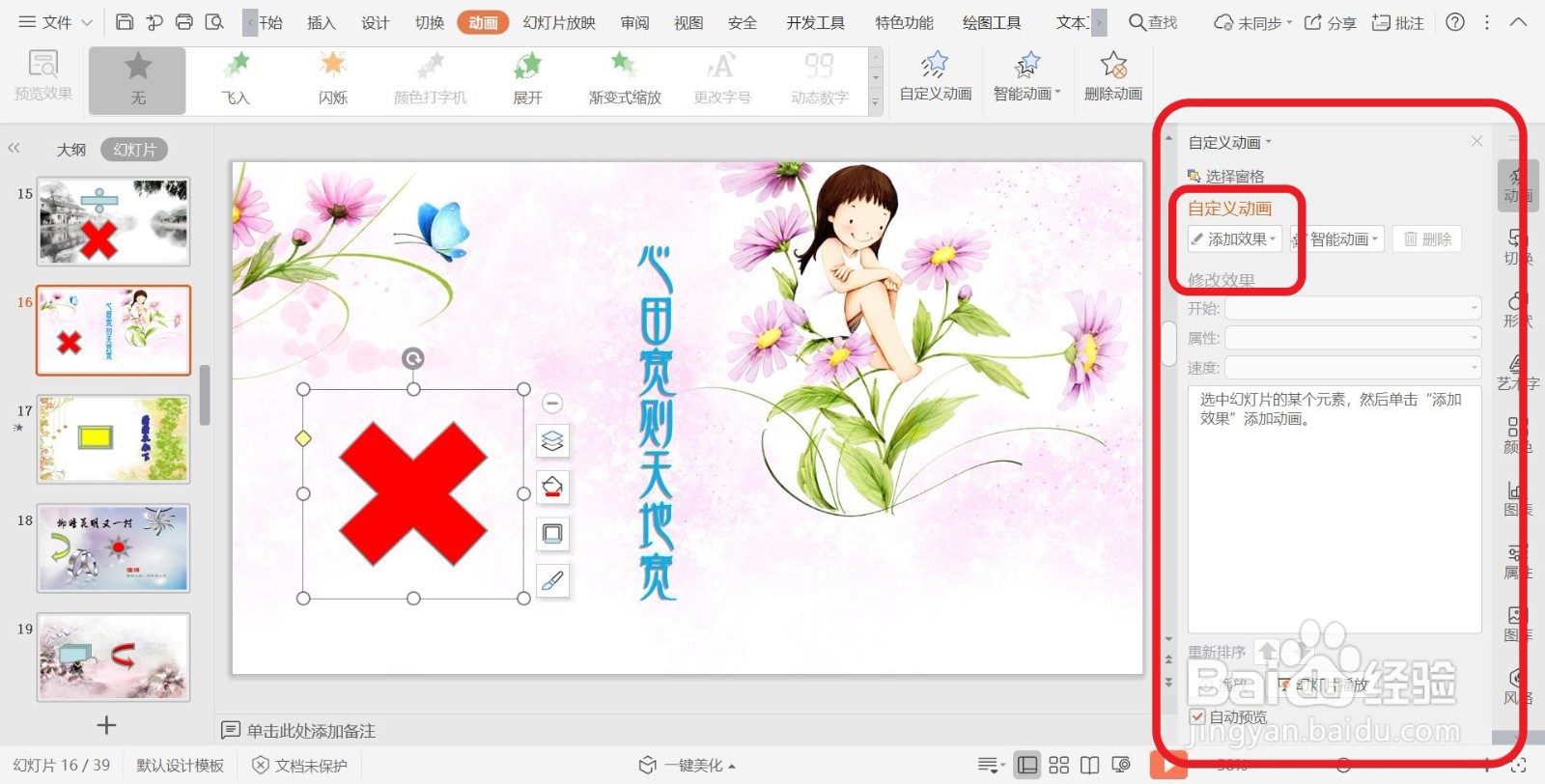Expand the animation gallery more arrow
1545x784 pixels.
(x=876, y=102)
